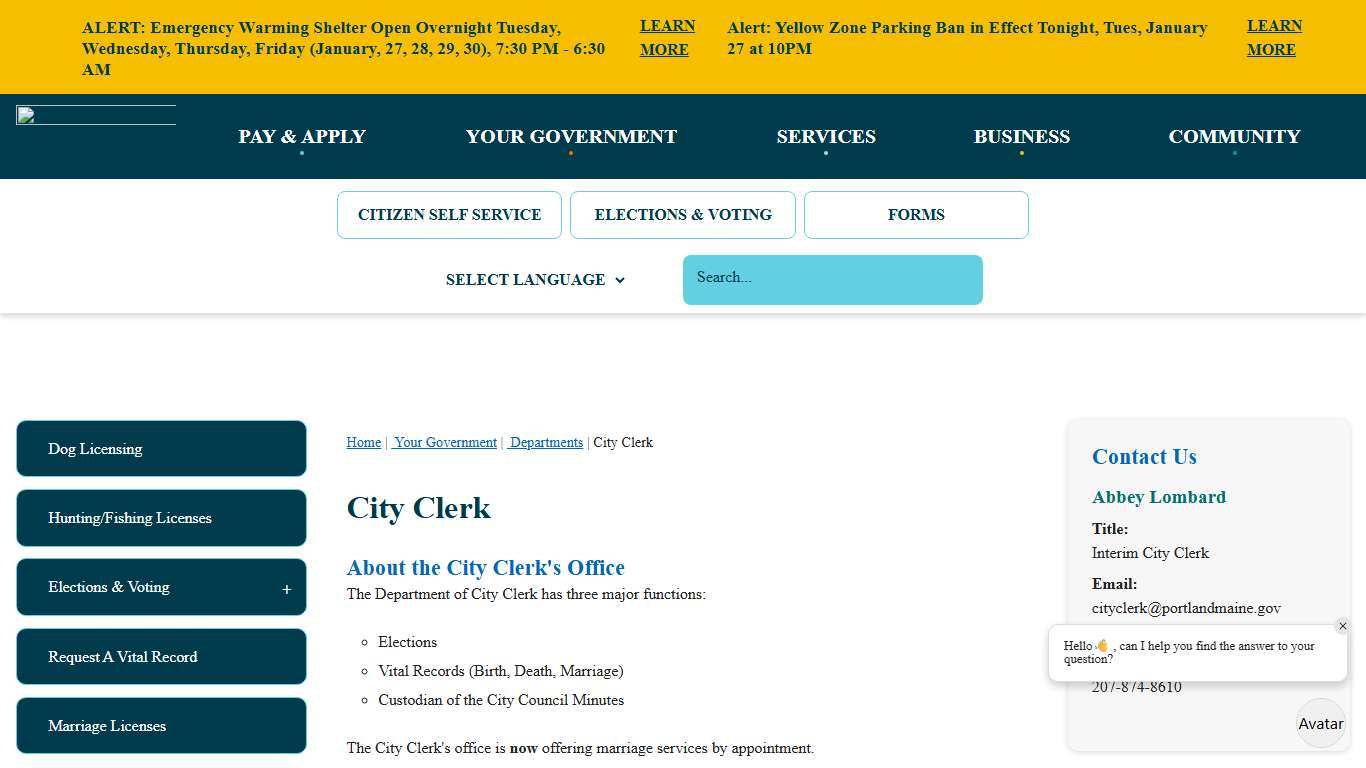Image resolution: width=1366 pixels, height=768 pixels.
Task: Open the Business menu
Action: [1022, 137]
